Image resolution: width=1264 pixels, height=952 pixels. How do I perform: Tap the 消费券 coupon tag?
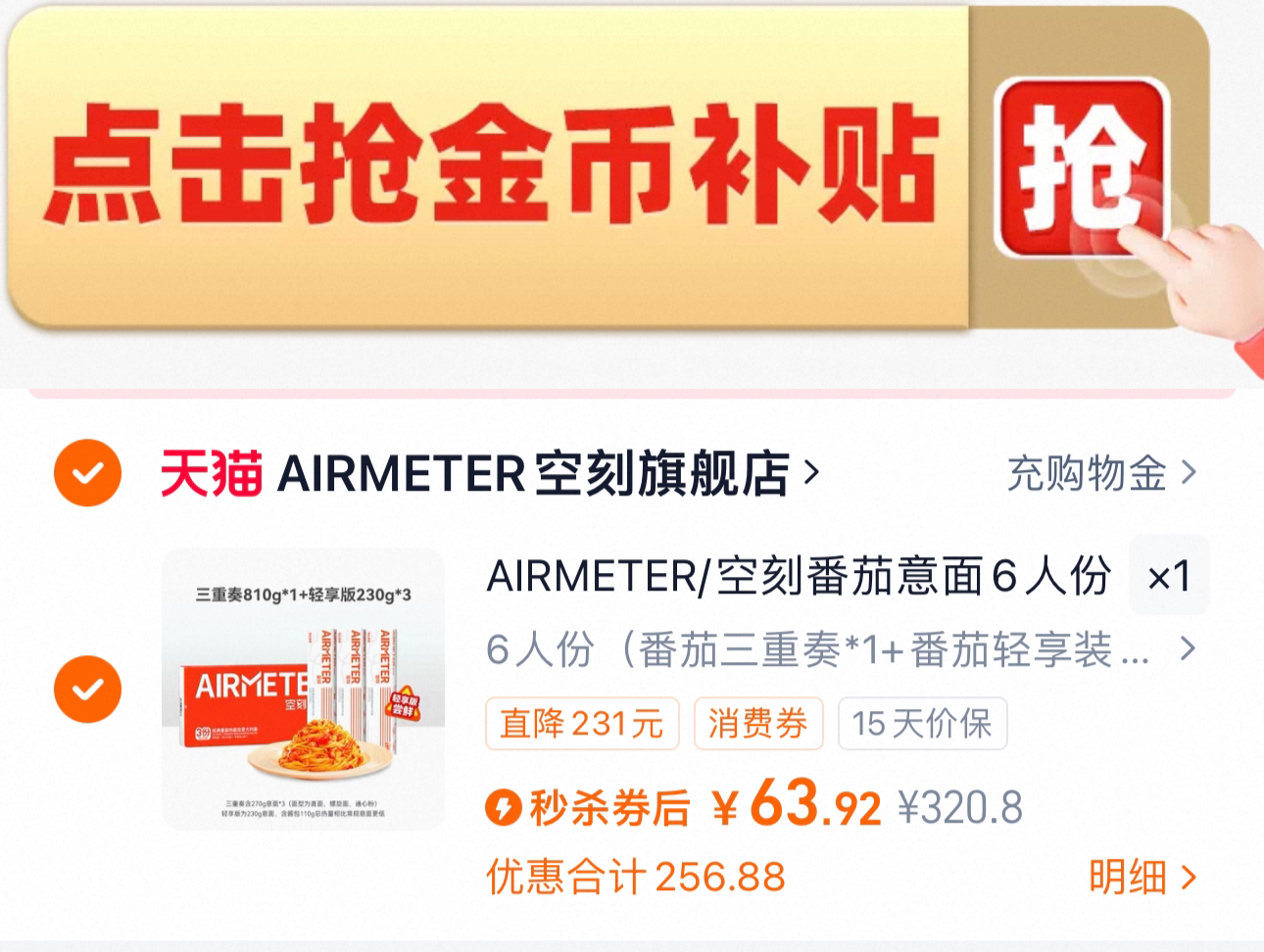pyautogui.click(x=758, y=724)
